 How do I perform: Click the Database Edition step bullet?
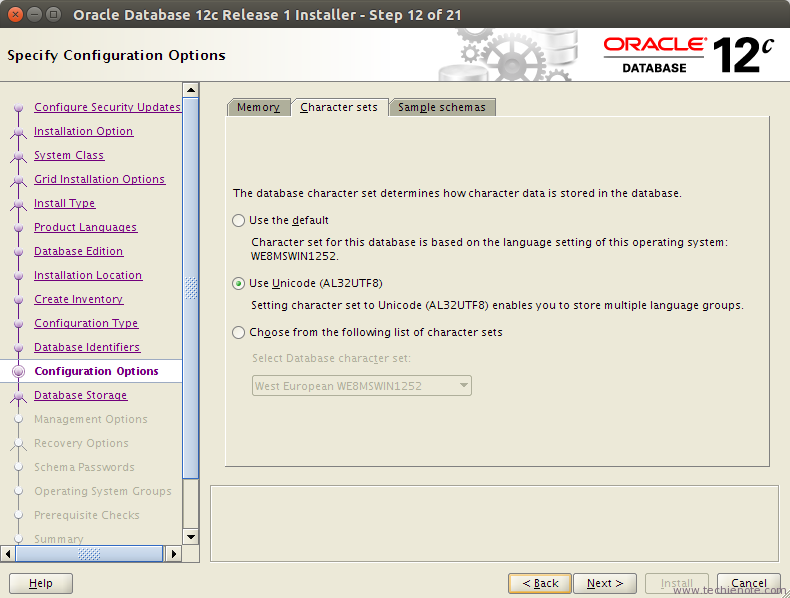click(x=19, y=251)
